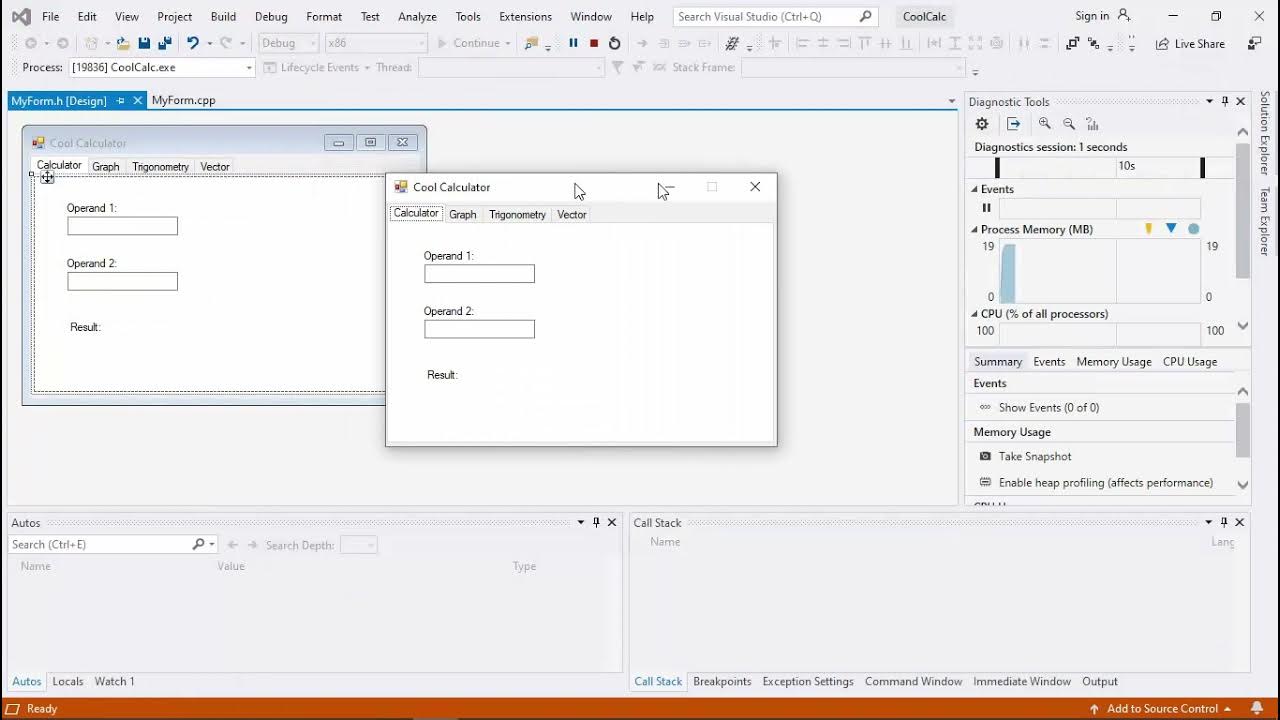This screenshot has height=720, width=1280.
Task: Click the 10s mark on diagnostics timeline
Action: (1126, 166)
